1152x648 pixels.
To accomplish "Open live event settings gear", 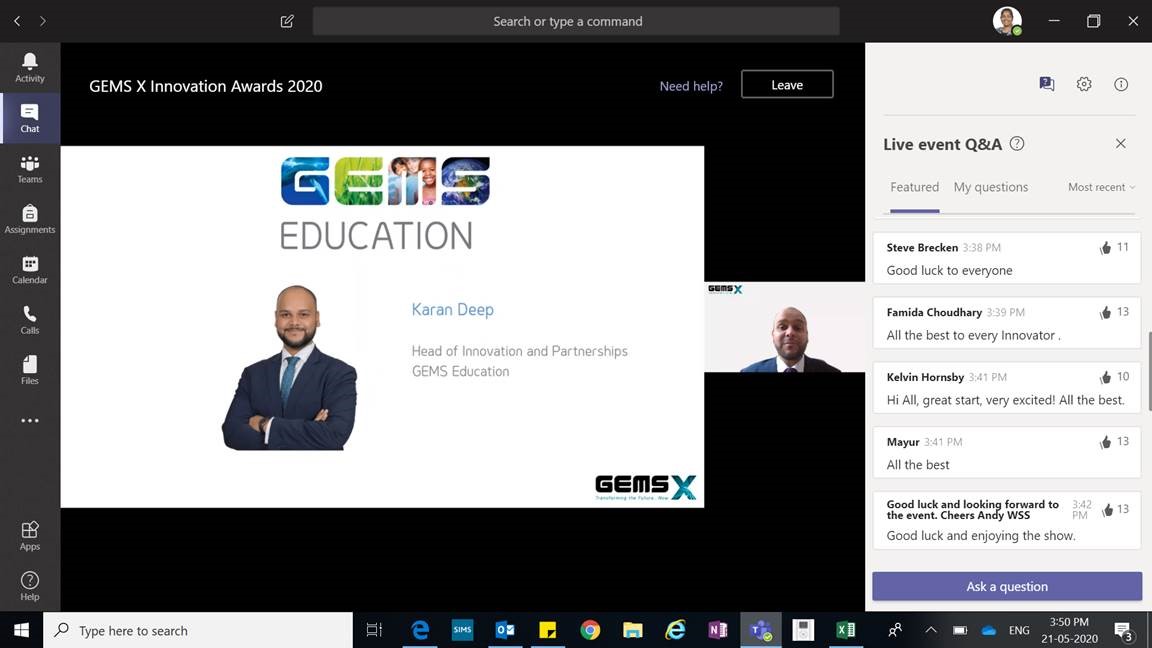I will [1084, 84].
